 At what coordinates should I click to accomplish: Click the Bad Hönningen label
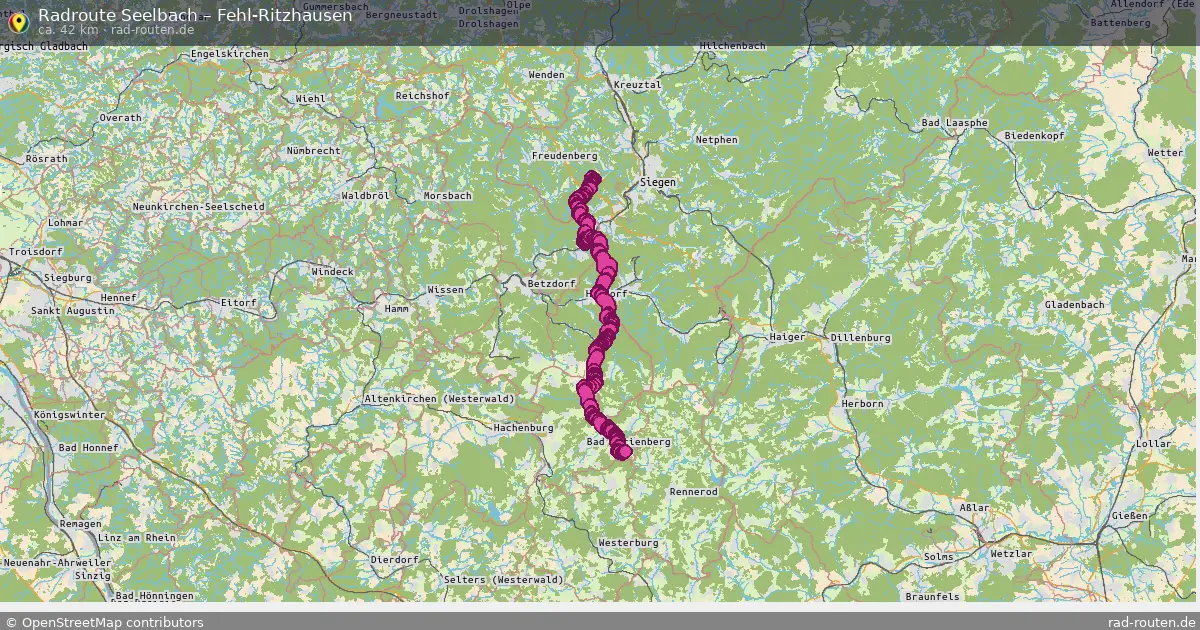[x=154, y=596]
